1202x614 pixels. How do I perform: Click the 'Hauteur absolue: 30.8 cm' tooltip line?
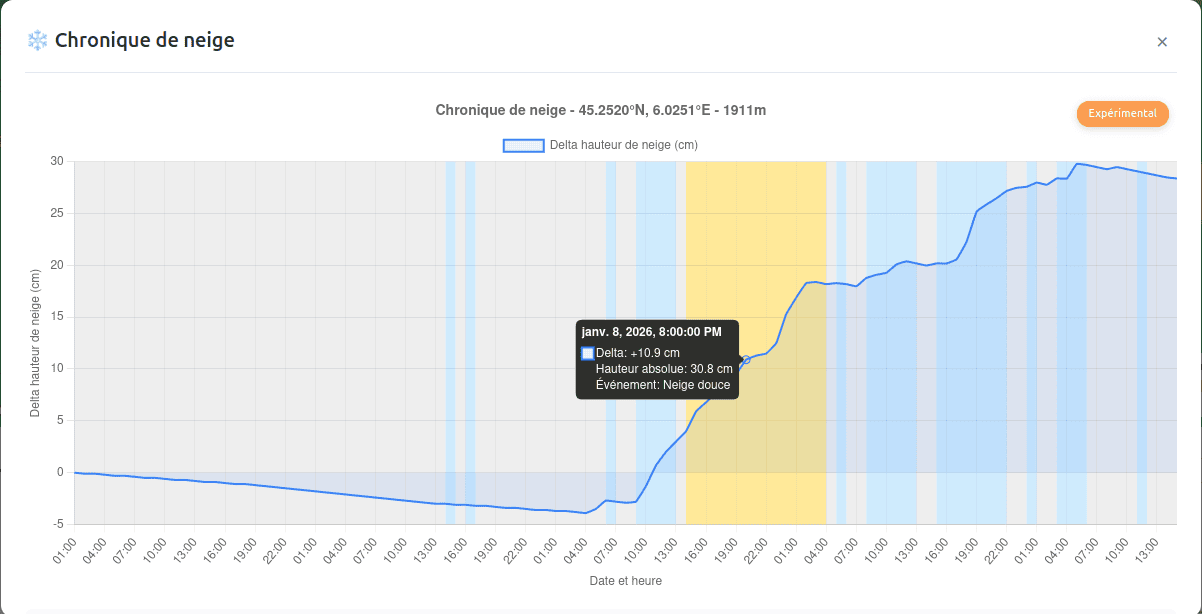pyautogui.click(x=664, y=369)
